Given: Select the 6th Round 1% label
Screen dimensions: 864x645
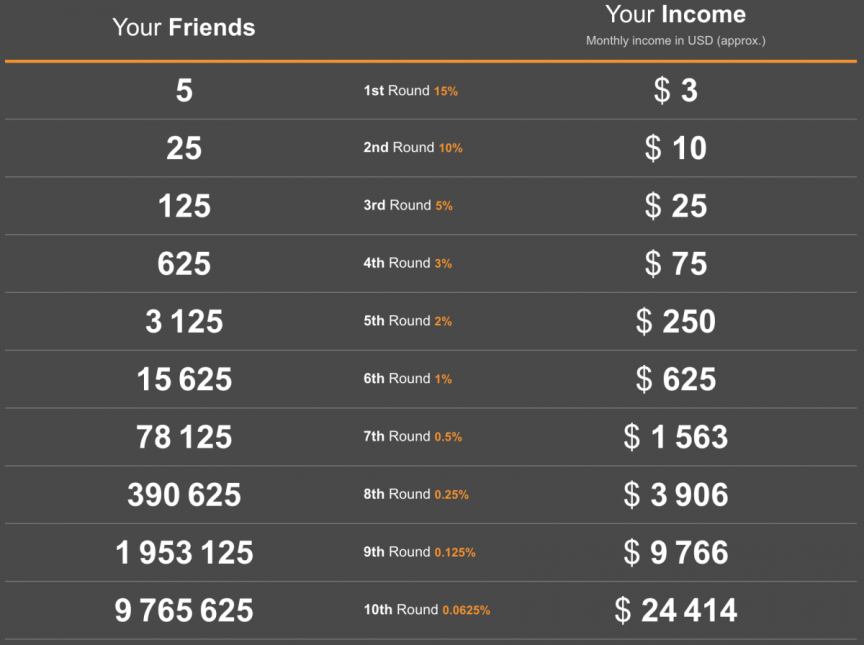Looking at the screenshot, I should point(408,379).
